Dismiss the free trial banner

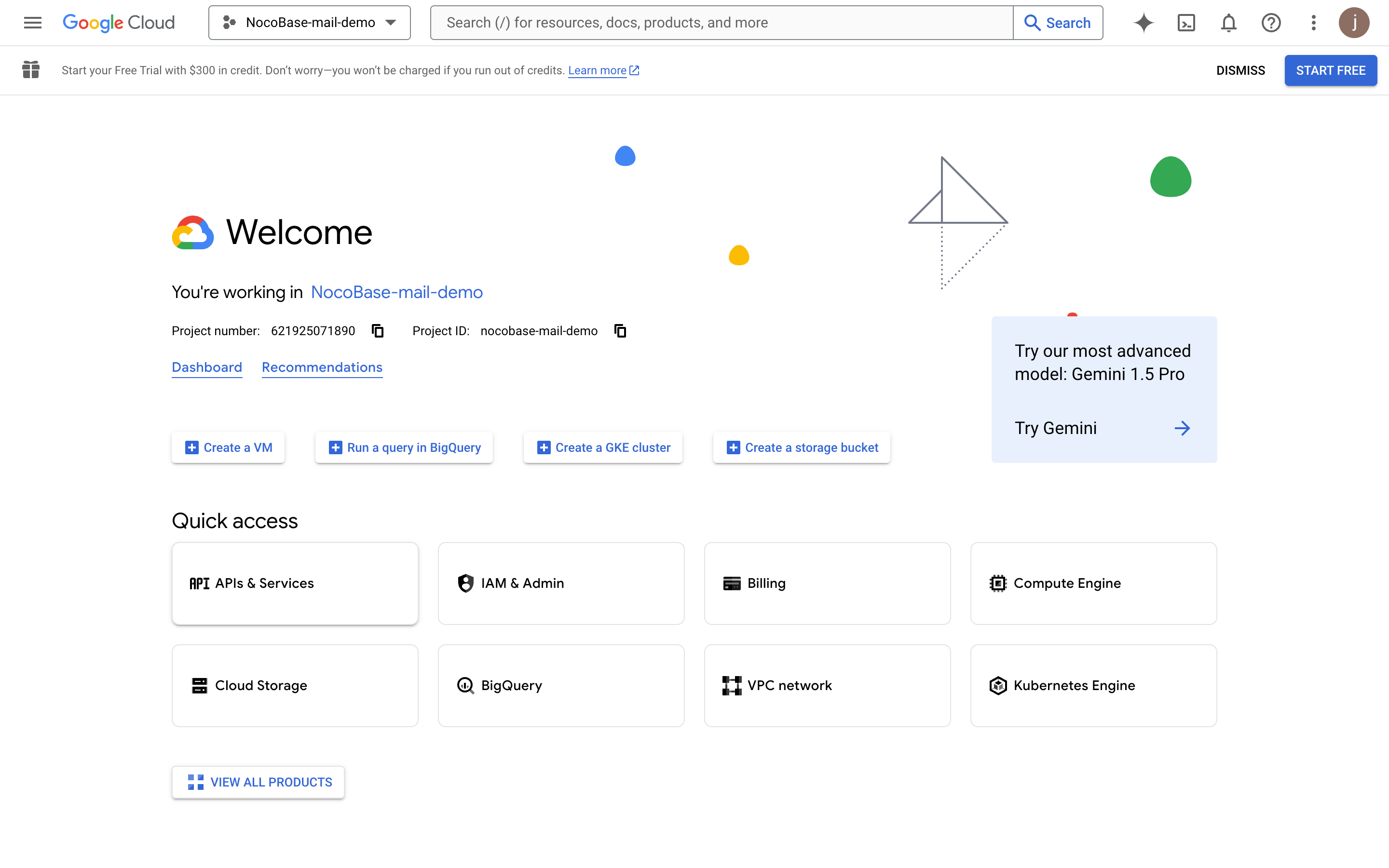pyautogui.click(x=1240, y=70)
